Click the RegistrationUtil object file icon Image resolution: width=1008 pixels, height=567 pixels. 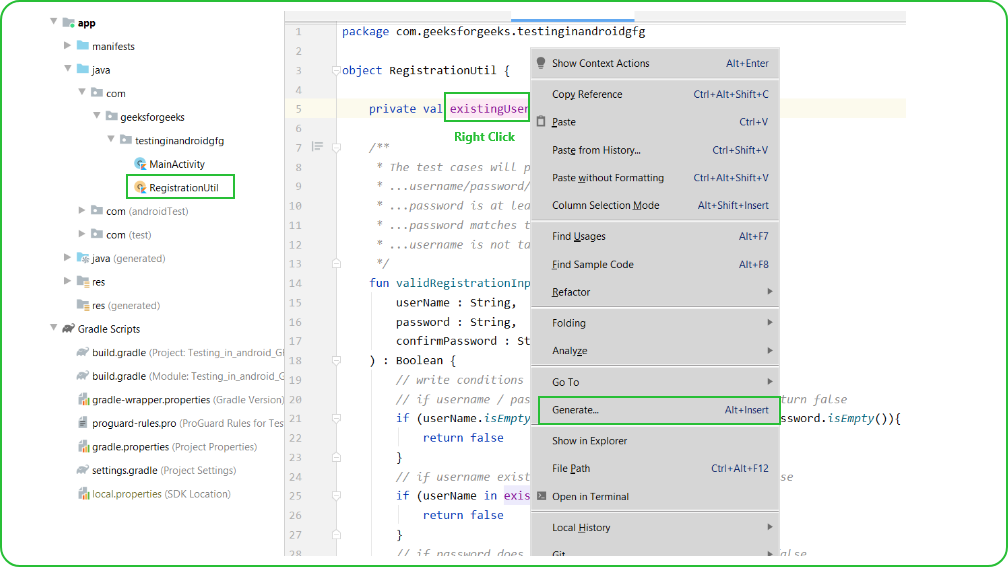click(x=140, y=188)
